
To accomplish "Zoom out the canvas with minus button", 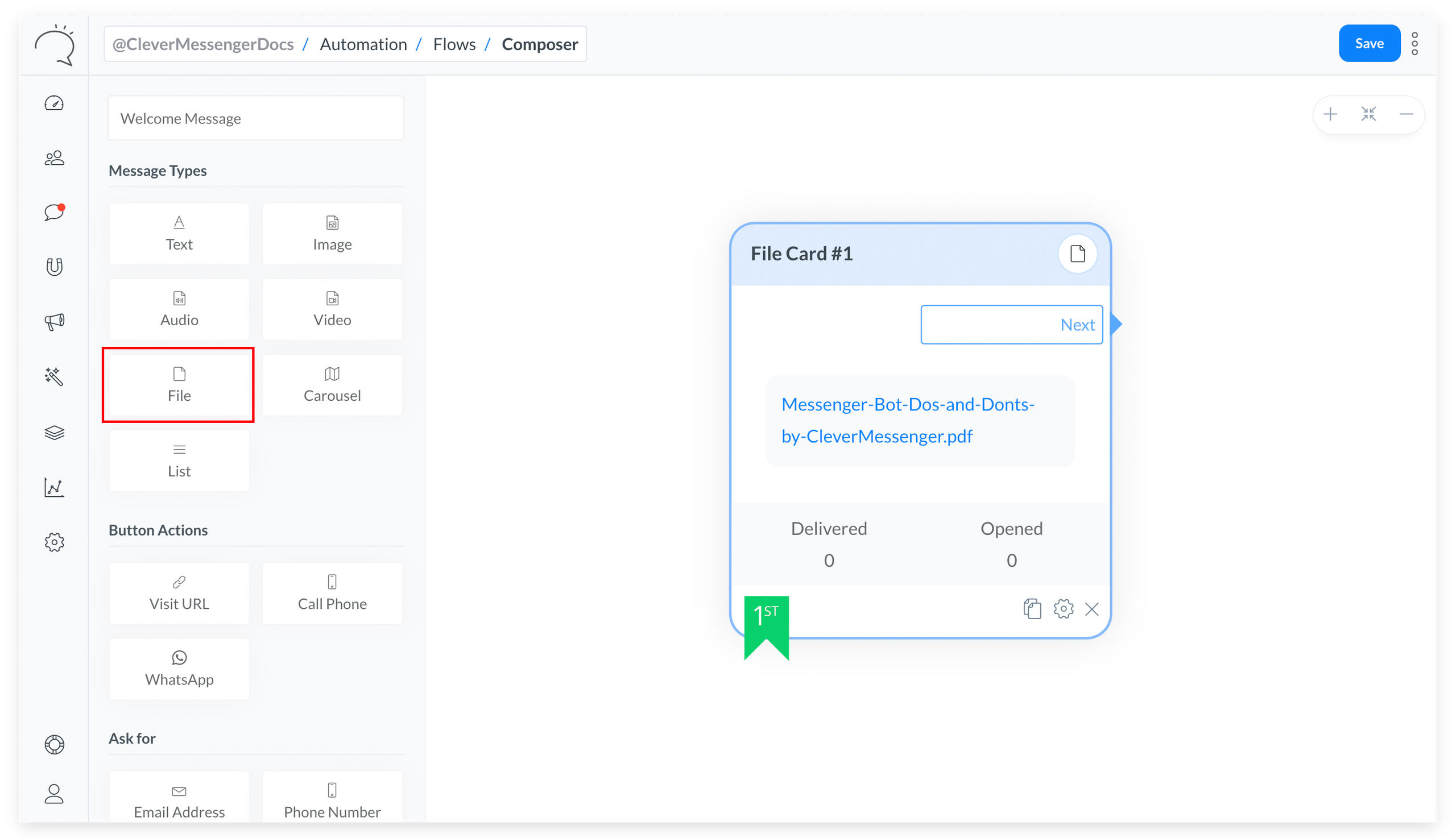I will (1406, 114).
